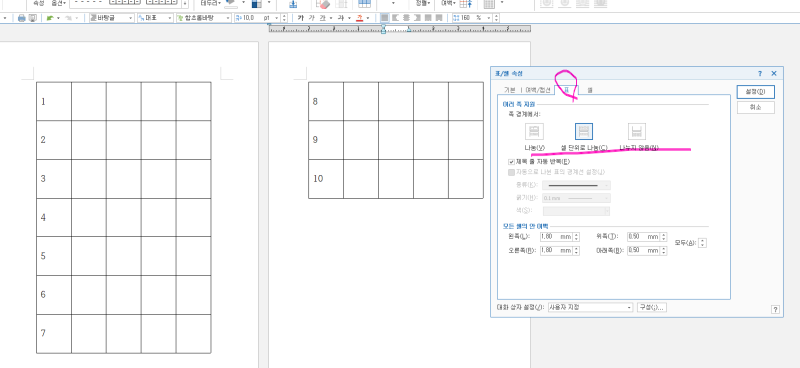Click the 왼쪽 margin input field
This screenshot has height=368, width=800.
pos(556,237)
